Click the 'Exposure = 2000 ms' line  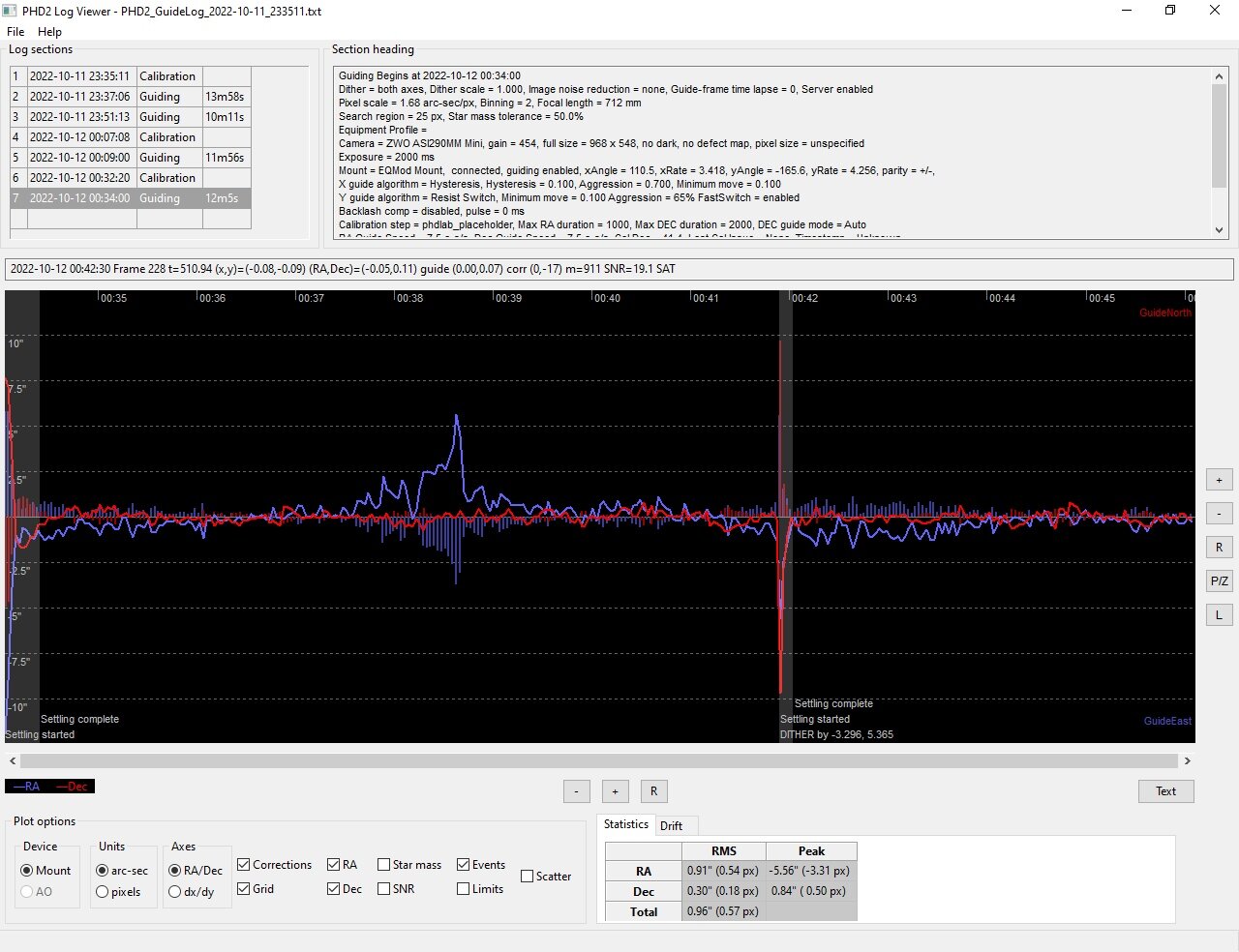[x=386, y=157]
